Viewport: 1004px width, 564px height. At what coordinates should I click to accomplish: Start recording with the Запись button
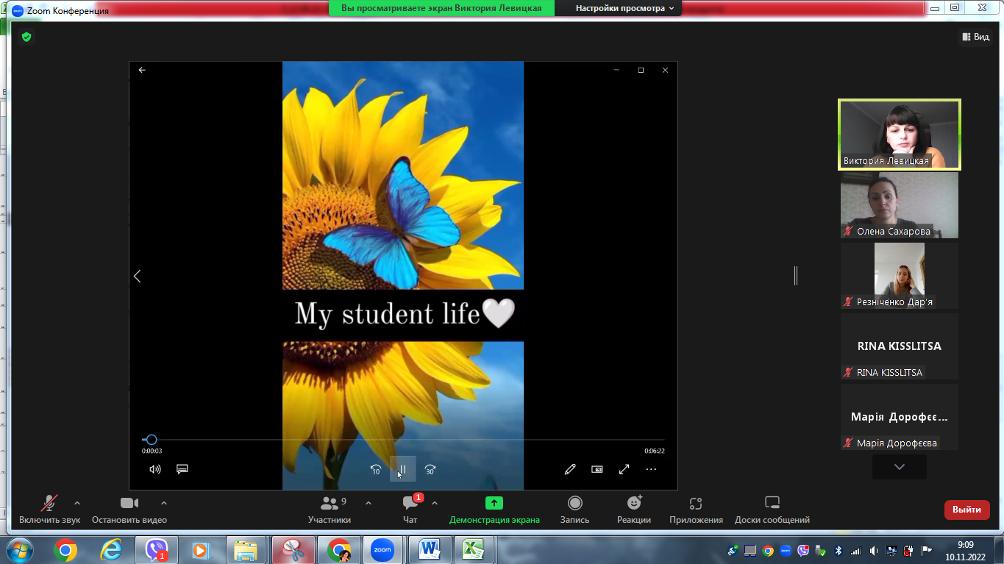click(x=575, y=509)
